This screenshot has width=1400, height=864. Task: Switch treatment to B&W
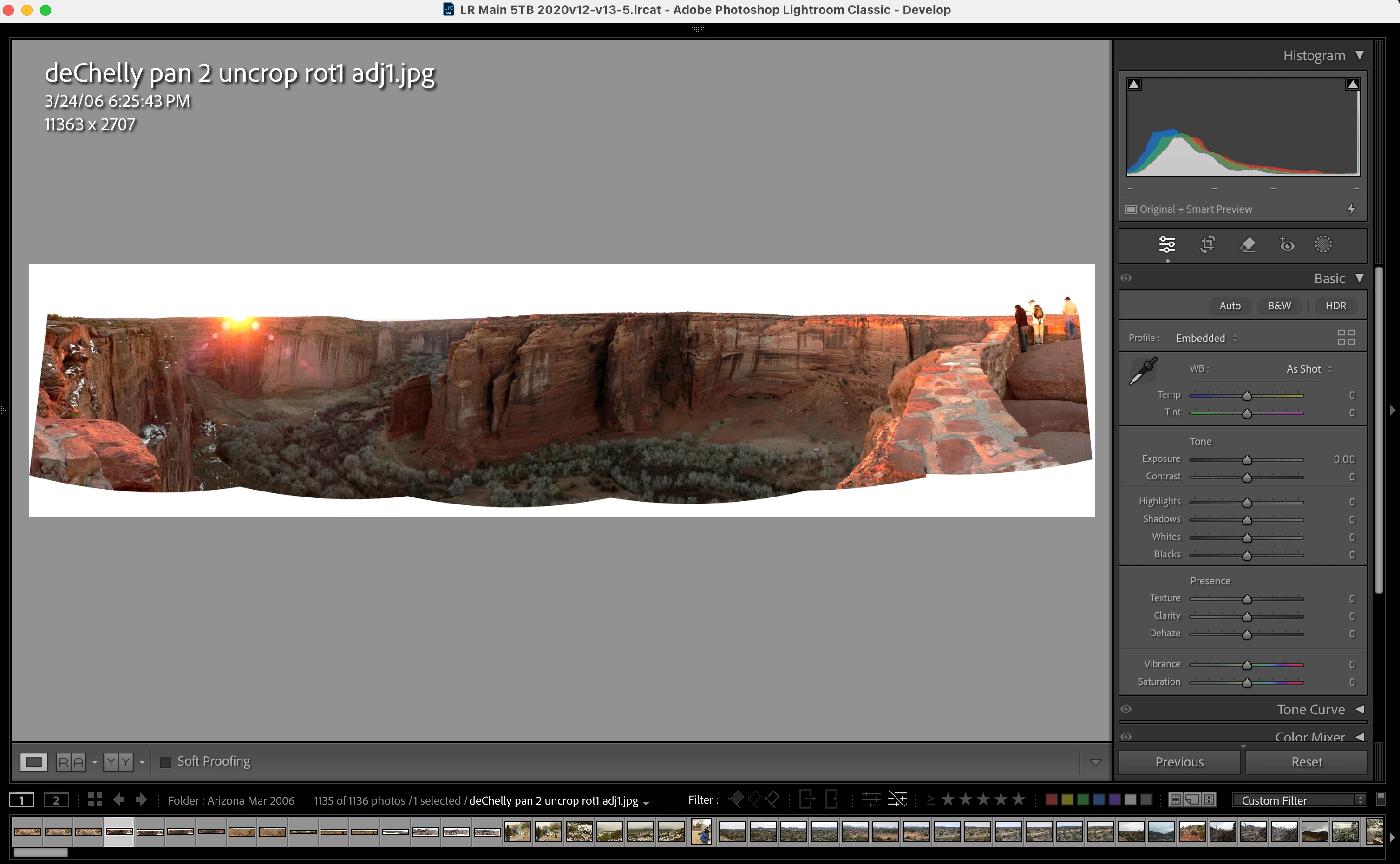[x=1279, y=306]
